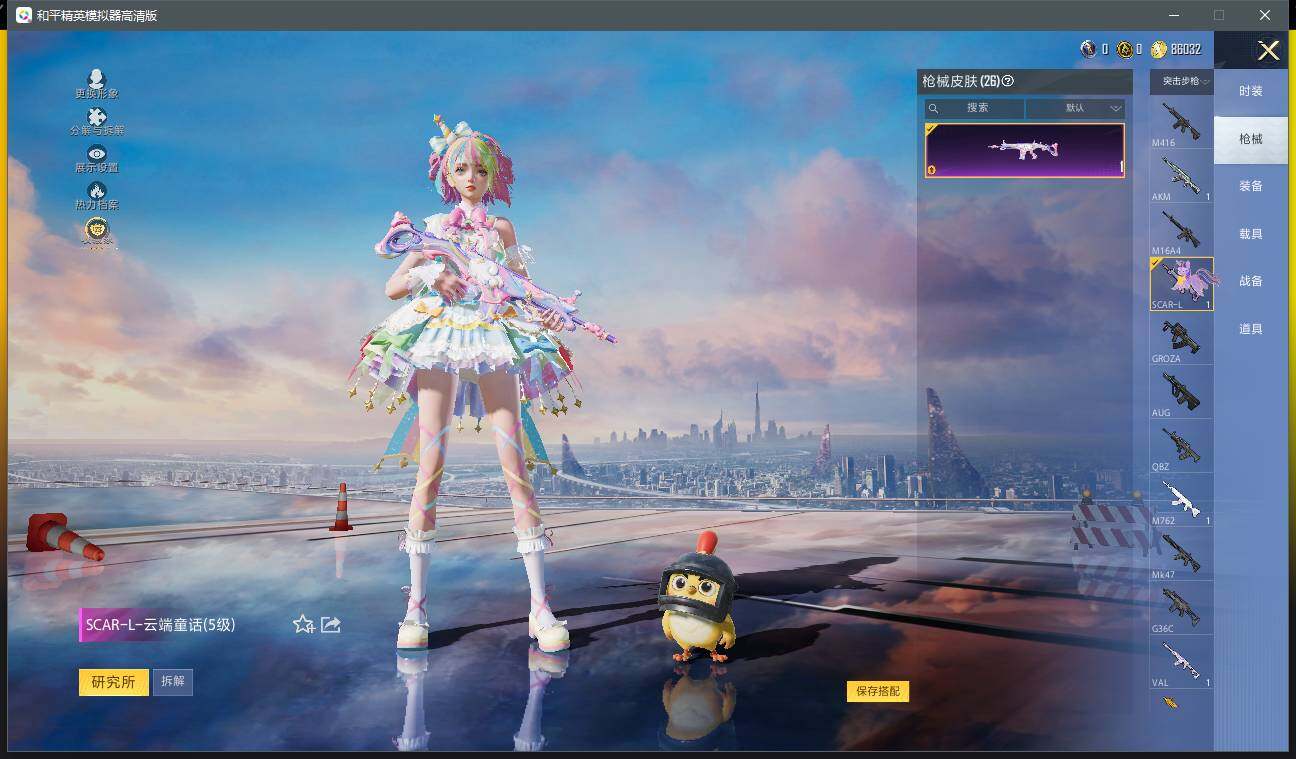Select the M16A4 weapon icon
Image resolution: width=1296 pixels, height=759 pixels.
(x=1182, y=230)
